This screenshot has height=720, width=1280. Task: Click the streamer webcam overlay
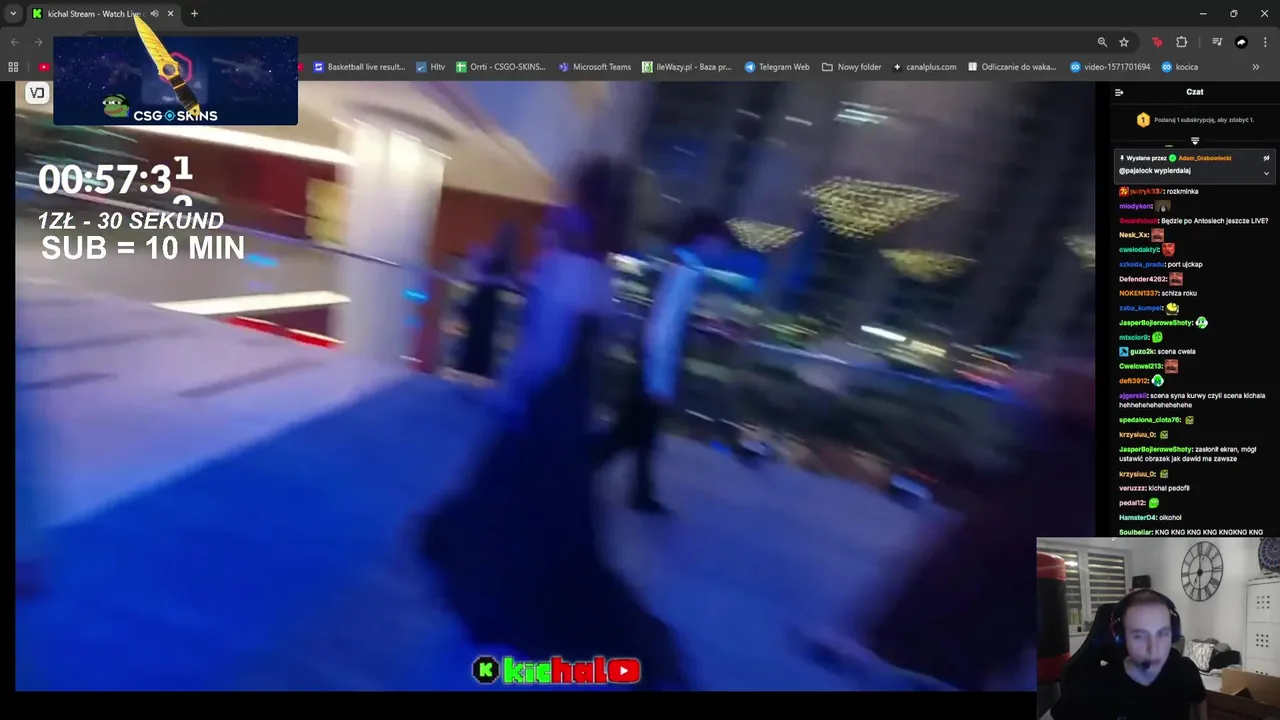(1158, 629)
